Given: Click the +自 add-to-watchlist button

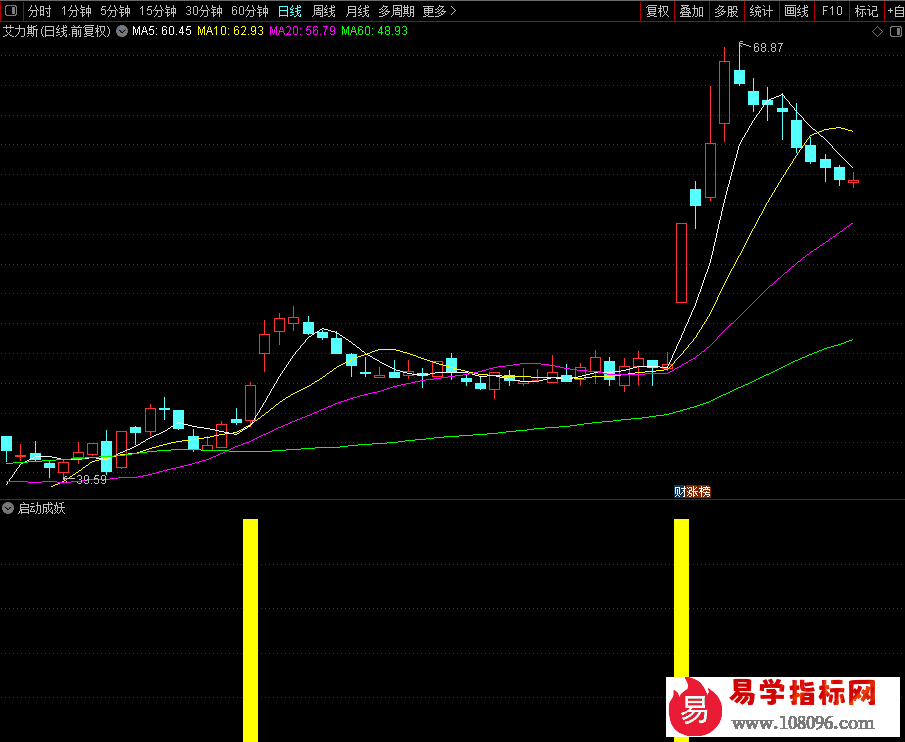Looking at the screenshot, I should coord(894,11).
